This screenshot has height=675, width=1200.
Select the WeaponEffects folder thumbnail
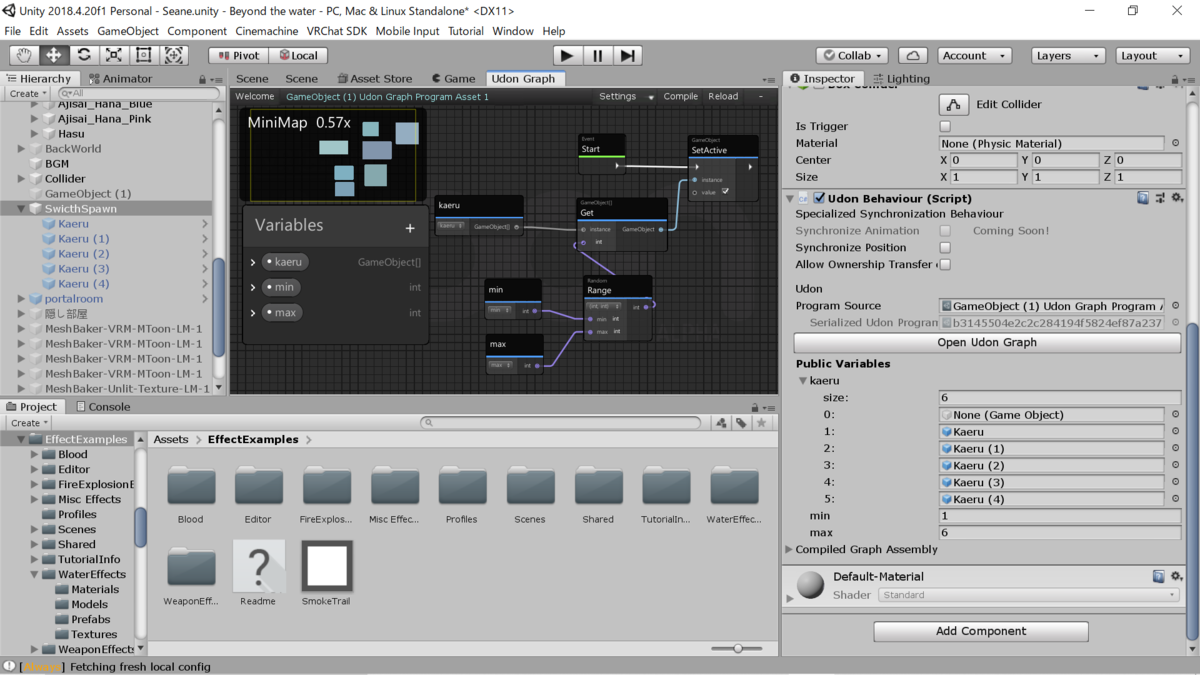click(x=191, y=567)
